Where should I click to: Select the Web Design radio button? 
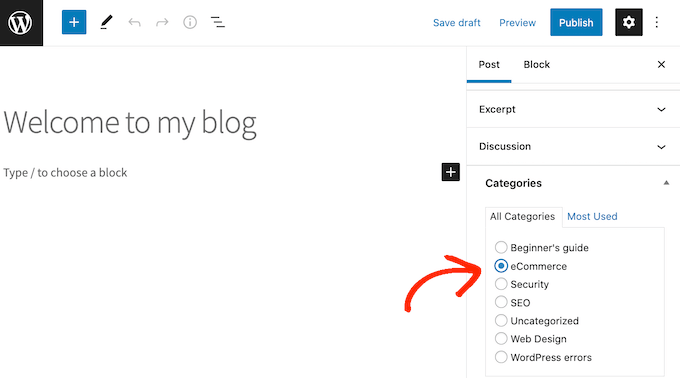[501, 338]
